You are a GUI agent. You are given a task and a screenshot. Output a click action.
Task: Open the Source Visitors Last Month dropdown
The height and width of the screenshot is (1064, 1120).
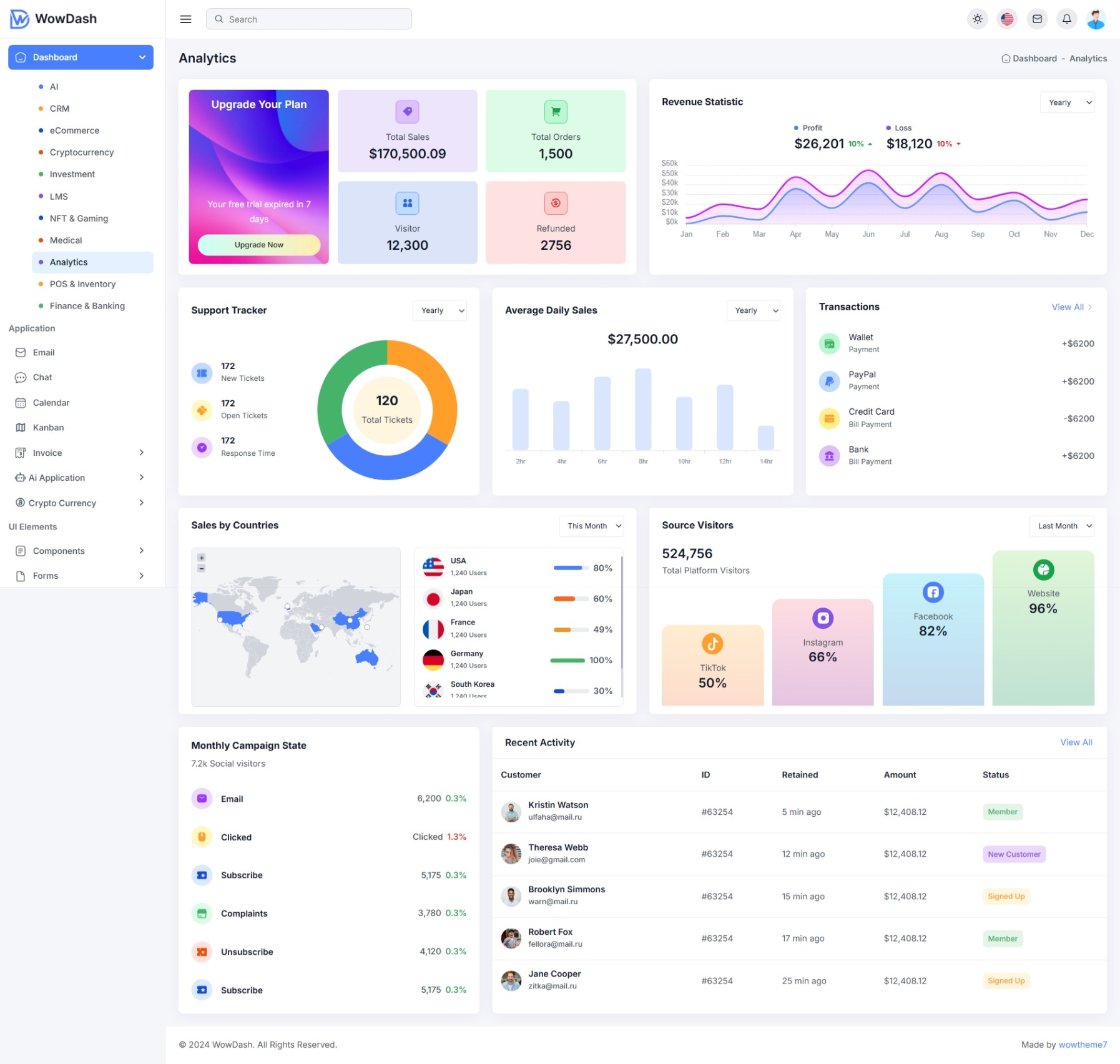1061,526
